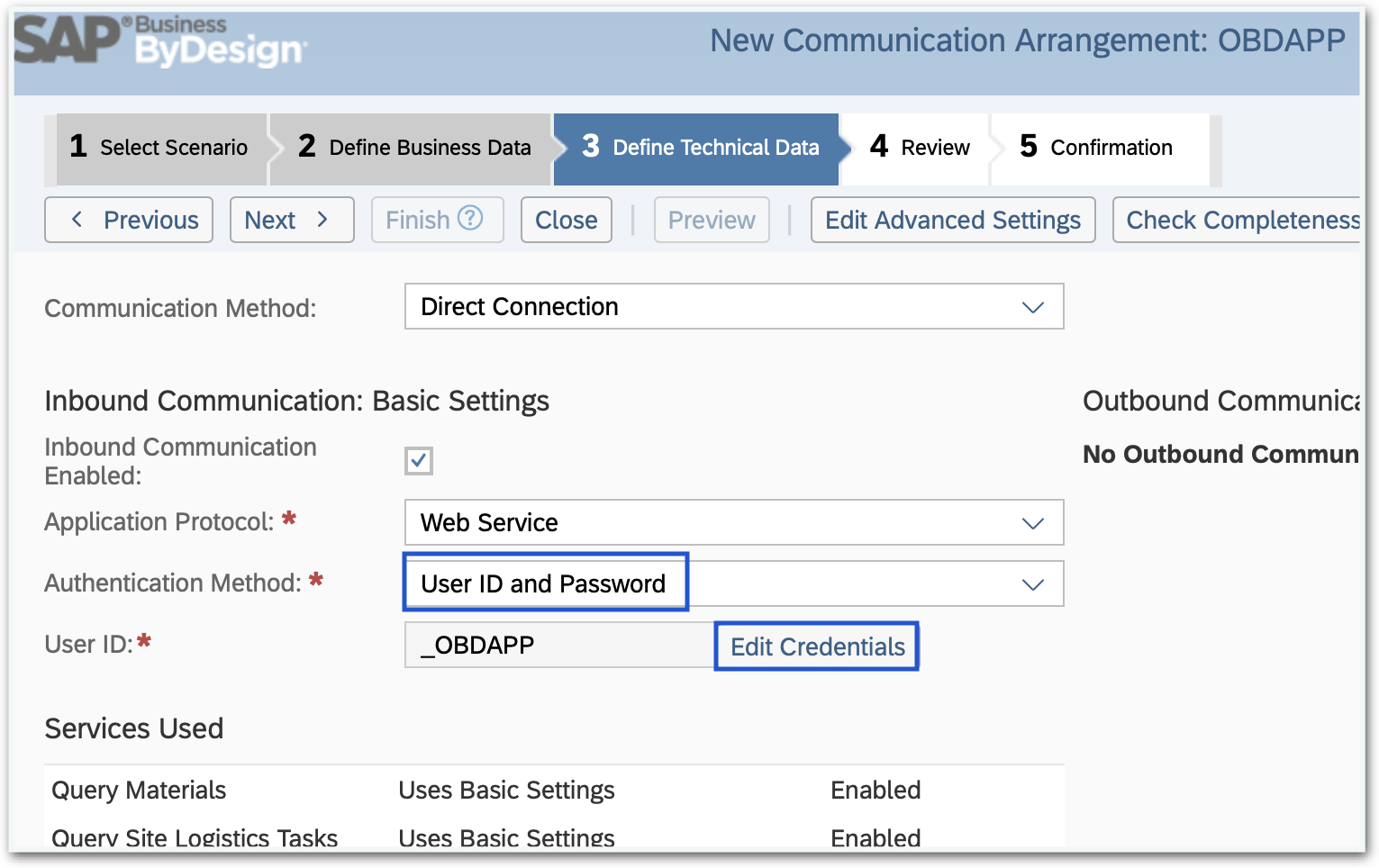Click the Preview button
The width and height of the screenshot is (1379, 868).
tap(711, 219)
